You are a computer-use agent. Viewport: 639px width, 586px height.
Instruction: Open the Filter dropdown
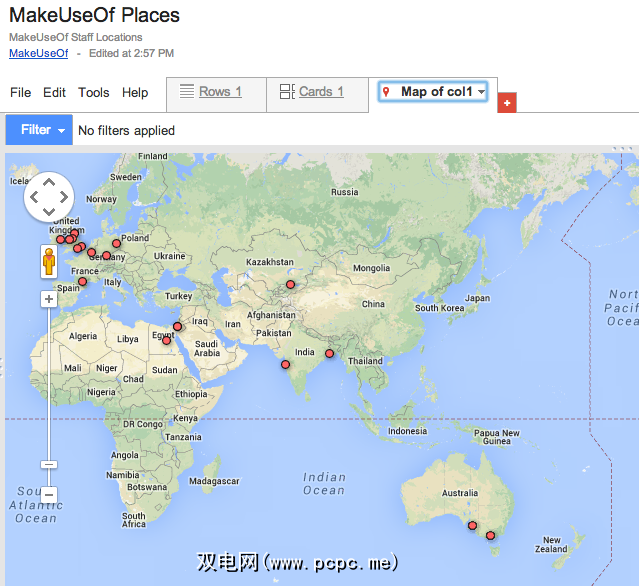tap(39, 130)
